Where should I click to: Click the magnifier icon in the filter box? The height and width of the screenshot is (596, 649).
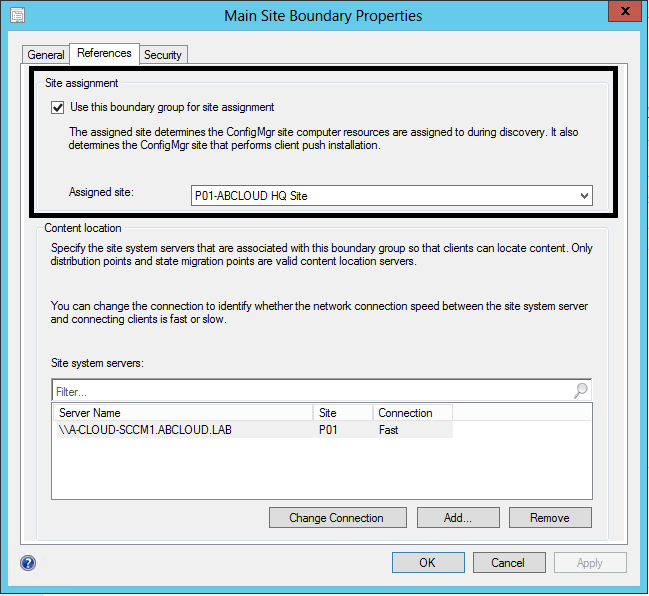[581, 392]
